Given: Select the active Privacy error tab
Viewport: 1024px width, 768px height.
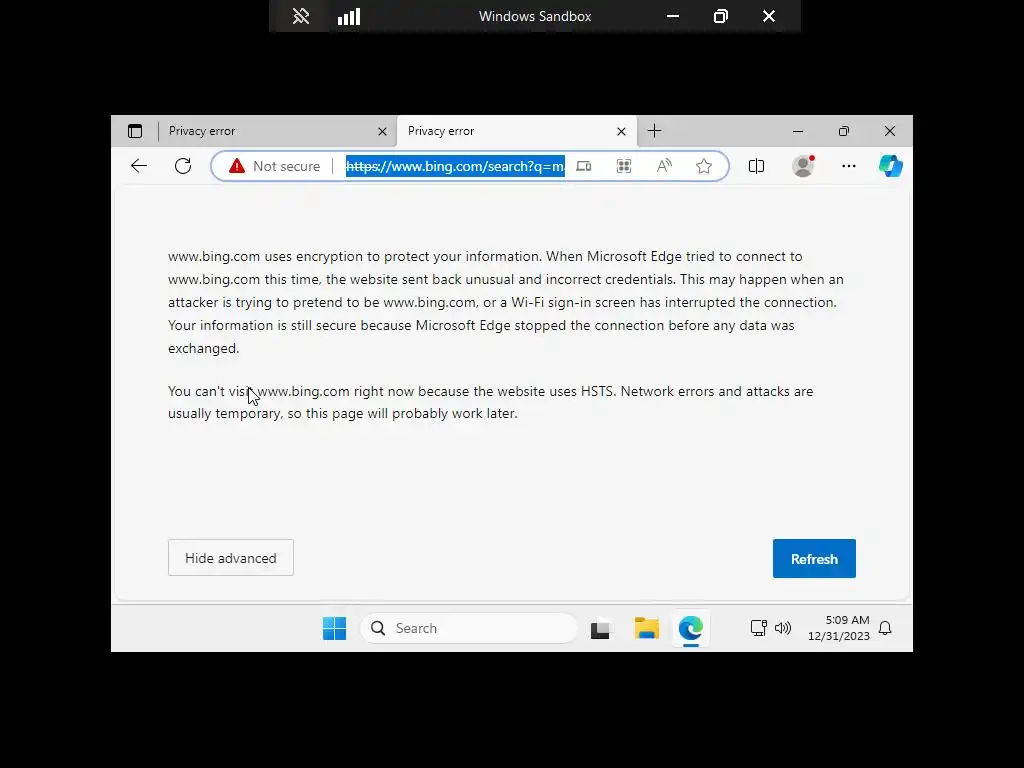Looking at the screenshot, I should pyautogui.click(x=516, y=131).
